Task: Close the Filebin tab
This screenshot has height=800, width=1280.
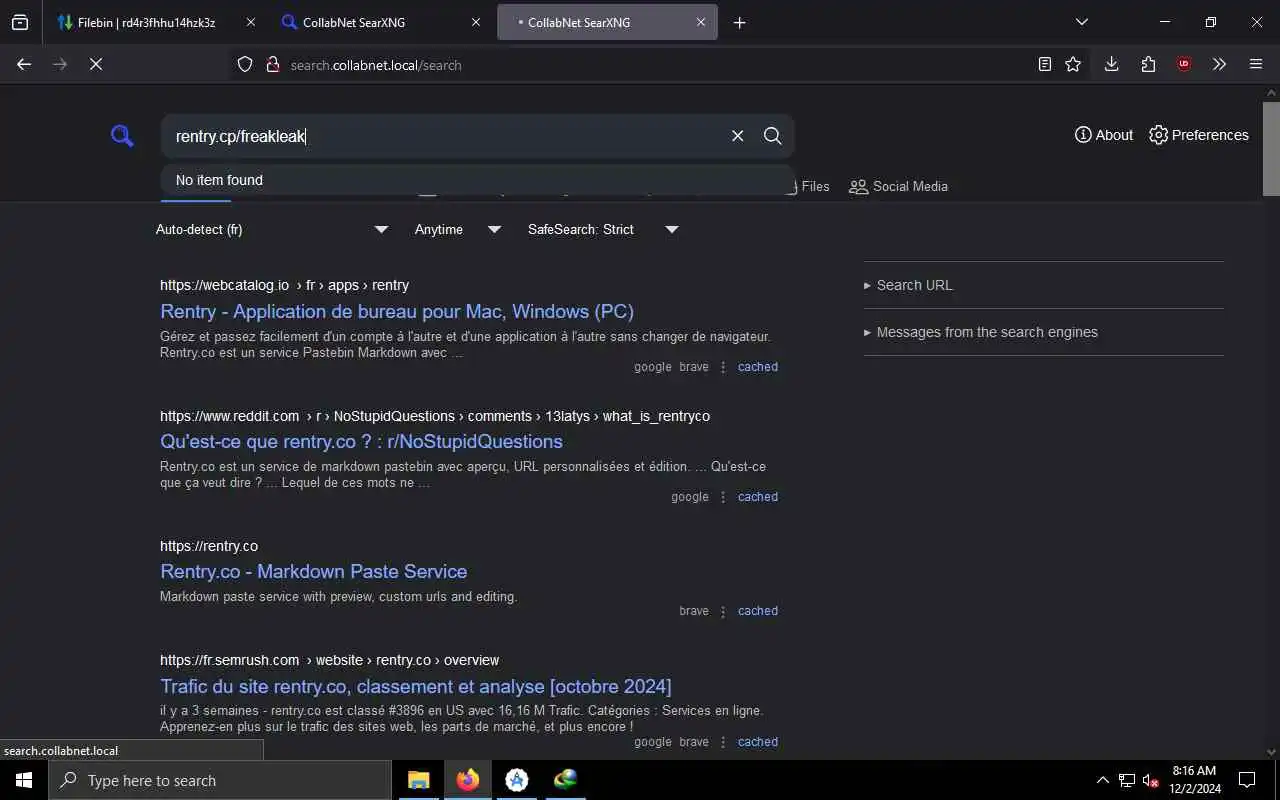Action: pos(250,22)
